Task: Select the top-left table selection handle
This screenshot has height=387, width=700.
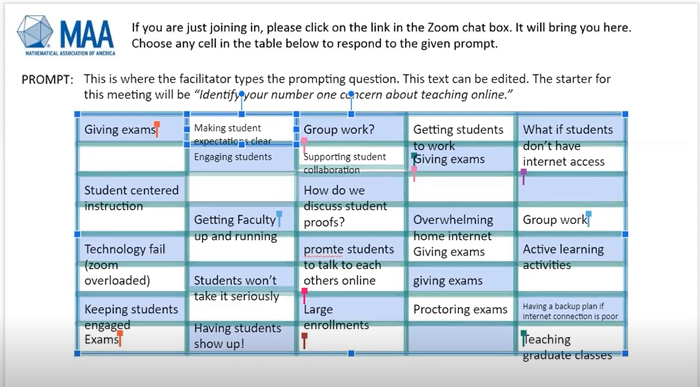Action: (x=77, y=114)
